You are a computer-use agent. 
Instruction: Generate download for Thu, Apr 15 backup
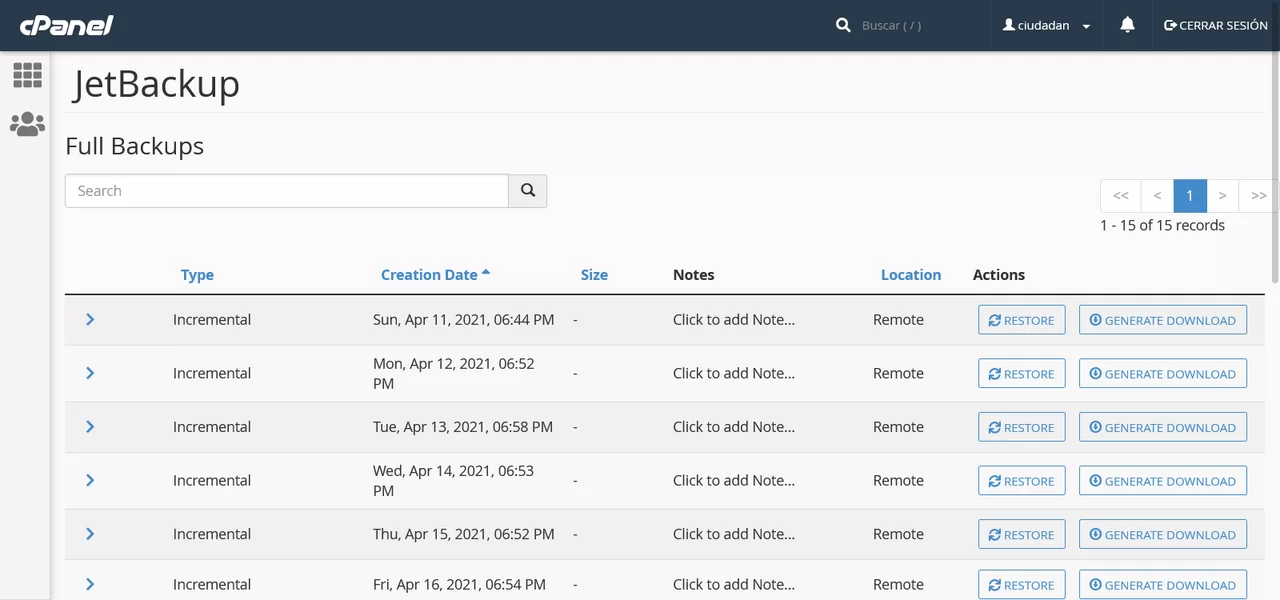pos(1163,534)
